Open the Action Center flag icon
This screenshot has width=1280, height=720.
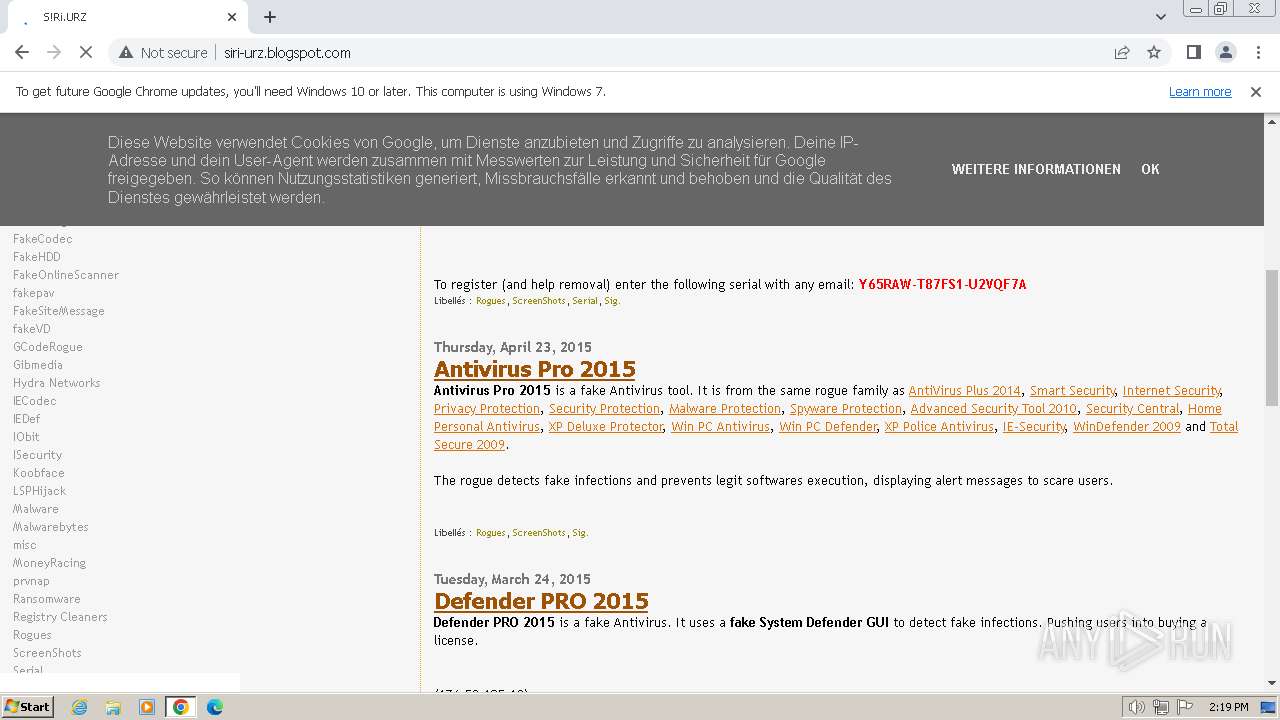click(x=1185, y=707)
